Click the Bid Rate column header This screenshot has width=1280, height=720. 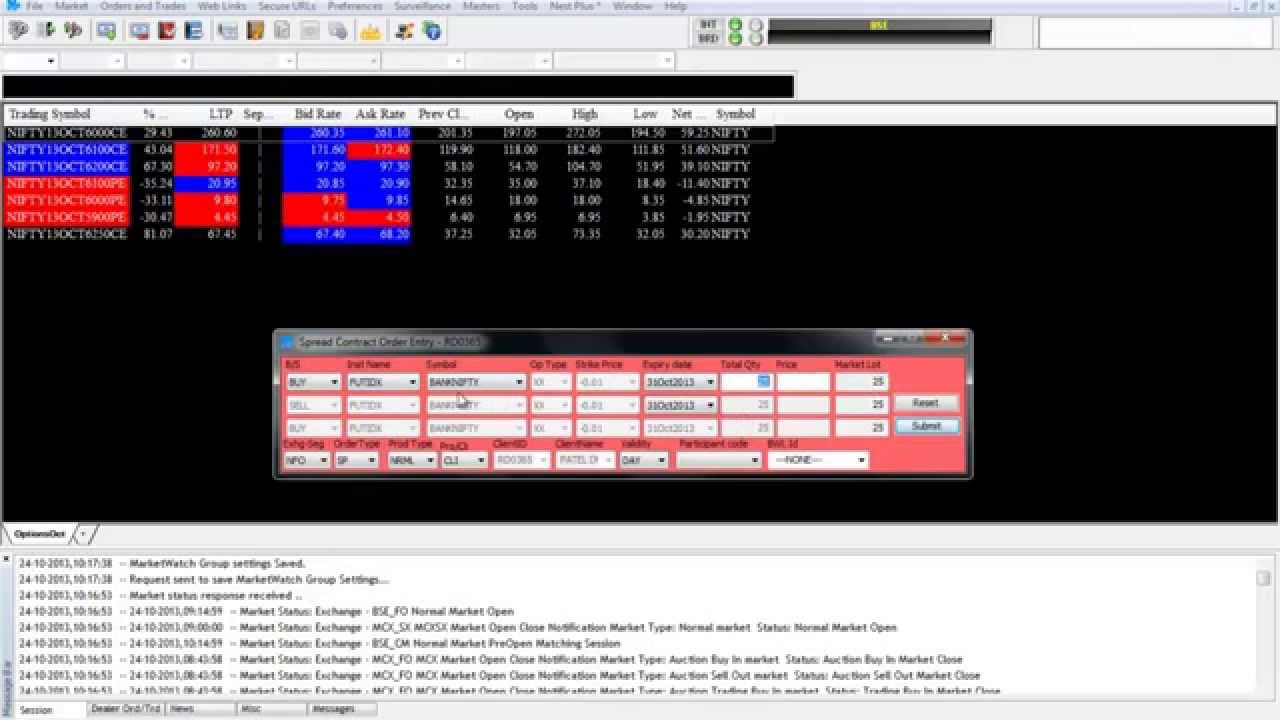(318, 114)
